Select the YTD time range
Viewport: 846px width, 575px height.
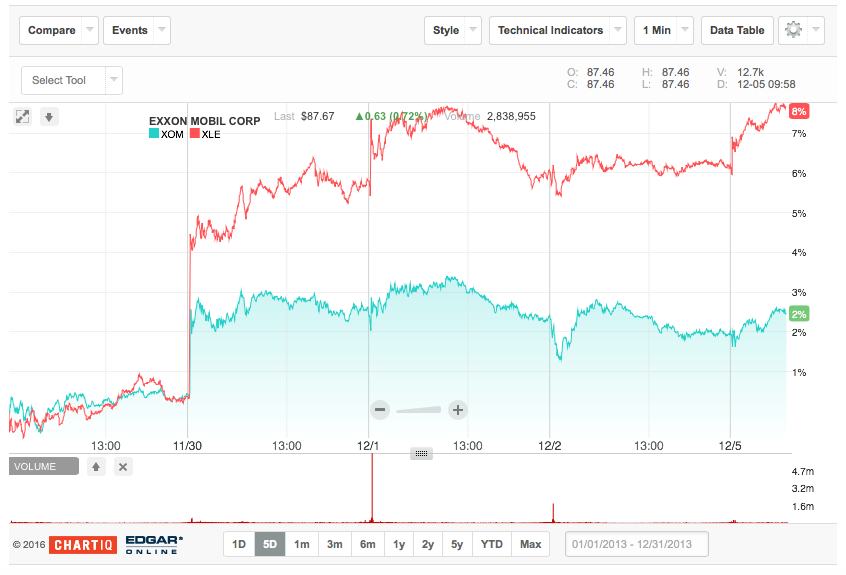pyautogui.click(x=492, y=544)
